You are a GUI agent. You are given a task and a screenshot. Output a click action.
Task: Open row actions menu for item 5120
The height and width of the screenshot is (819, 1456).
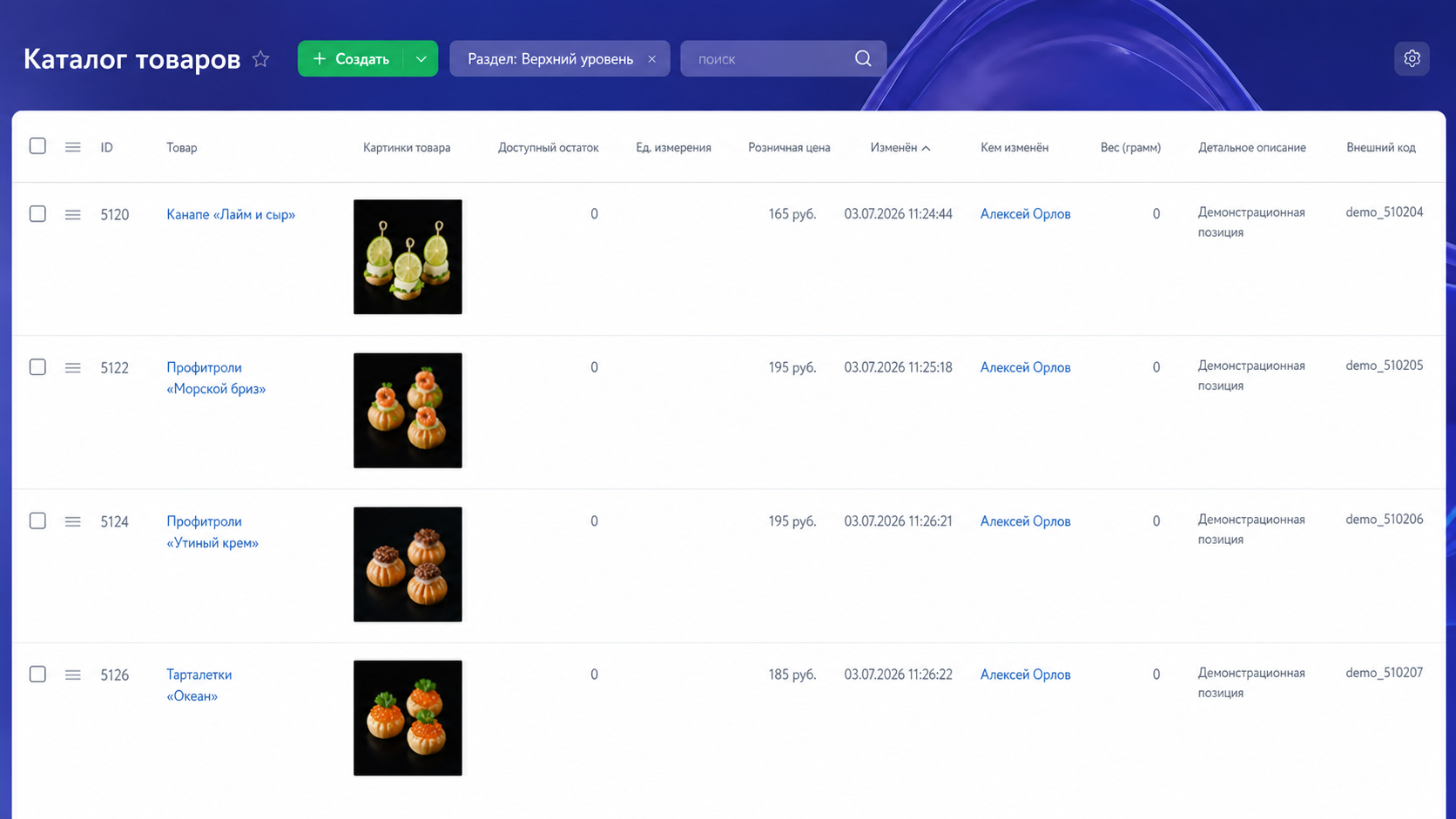72,214
